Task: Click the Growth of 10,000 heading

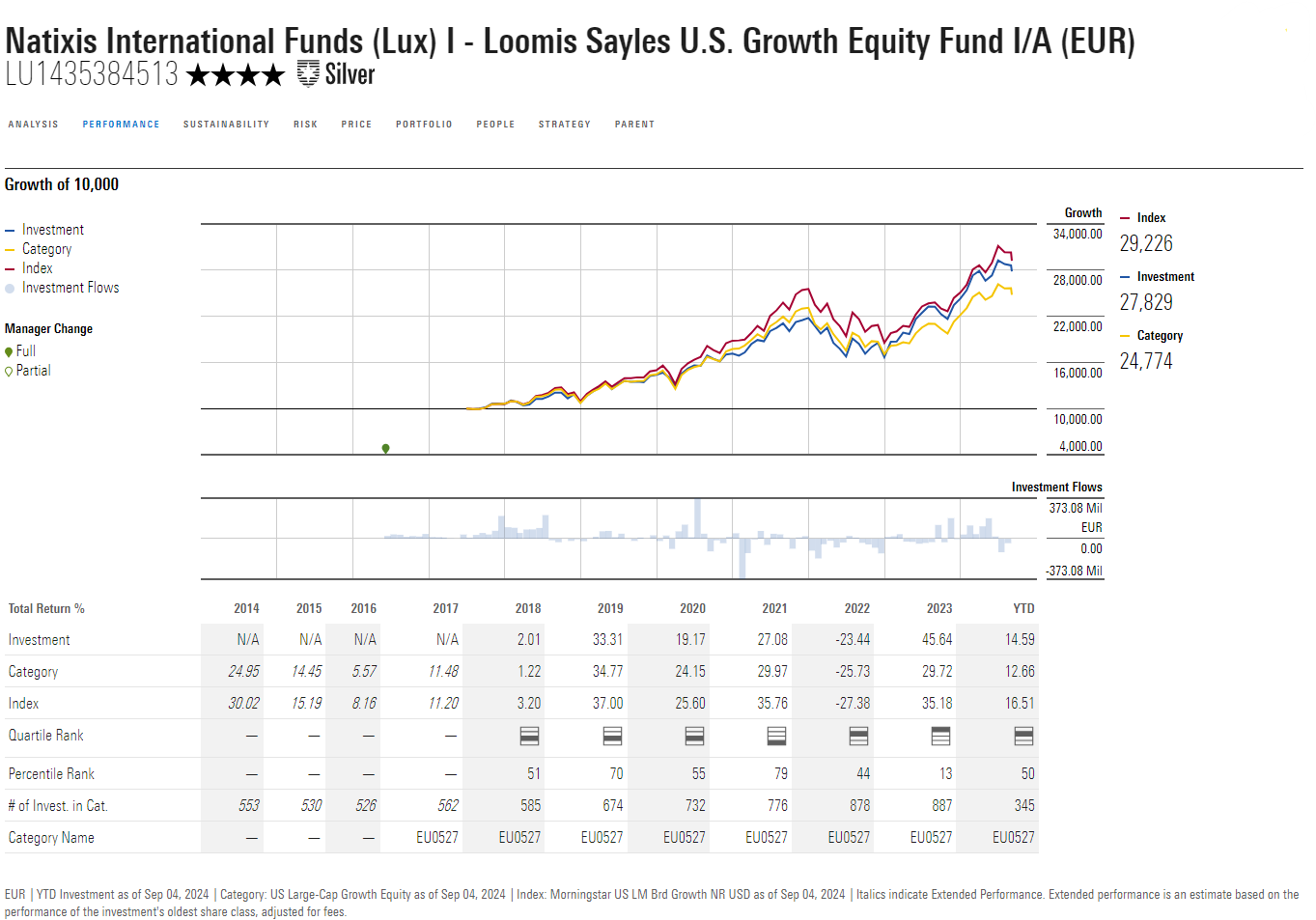Action: (62, 184)
